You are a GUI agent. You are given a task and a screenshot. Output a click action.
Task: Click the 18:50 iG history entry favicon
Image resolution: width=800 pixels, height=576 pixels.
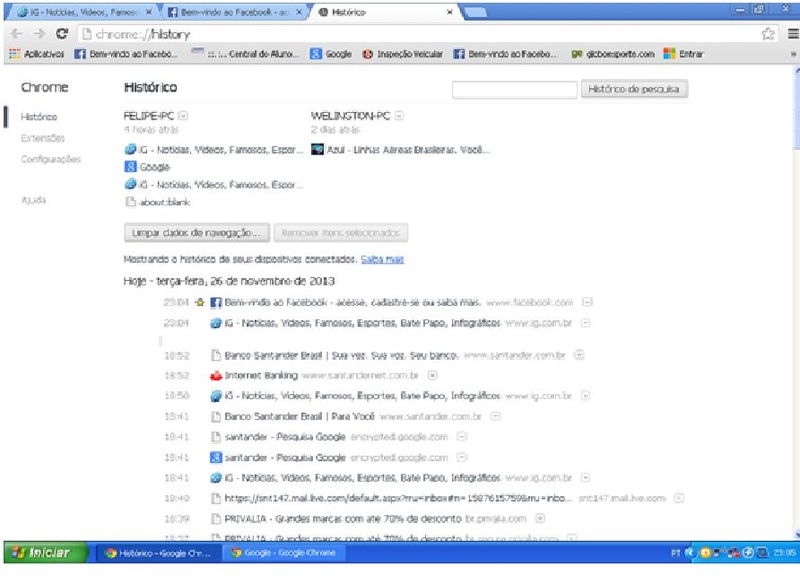coord(216,396)
